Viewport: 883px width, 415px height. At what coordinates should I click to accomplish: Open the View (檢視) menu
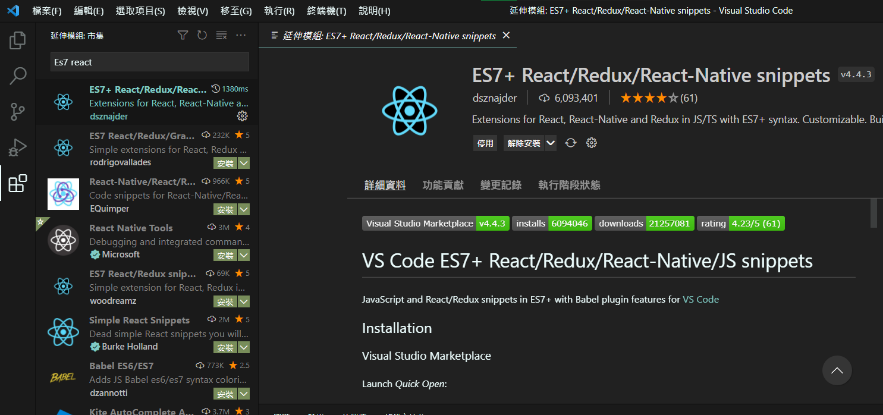coord(193,11)
